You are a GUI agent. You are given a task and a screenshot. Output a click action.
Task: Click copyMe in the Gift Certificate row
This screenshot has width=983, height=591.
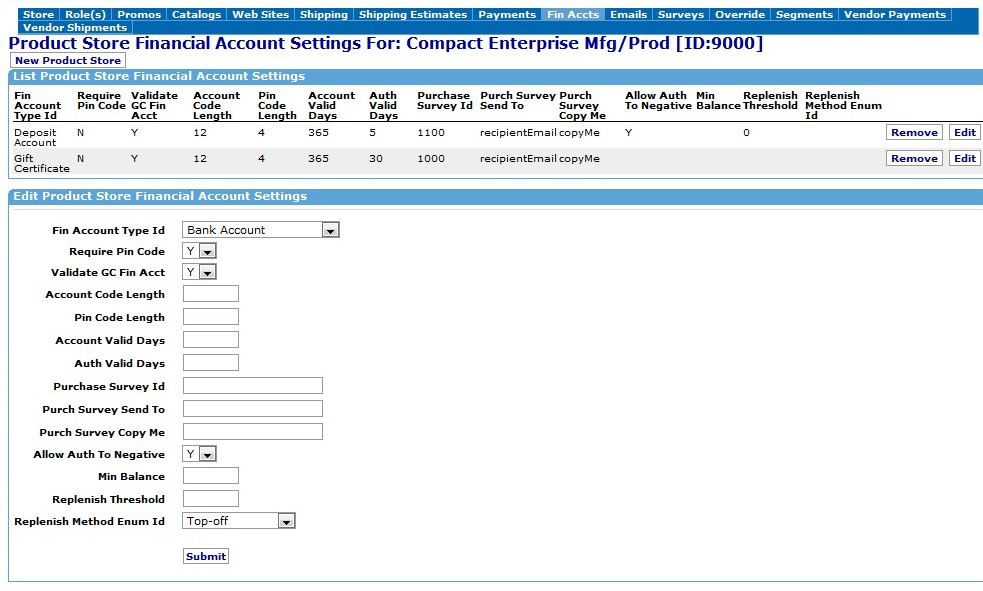click(579, 159)
